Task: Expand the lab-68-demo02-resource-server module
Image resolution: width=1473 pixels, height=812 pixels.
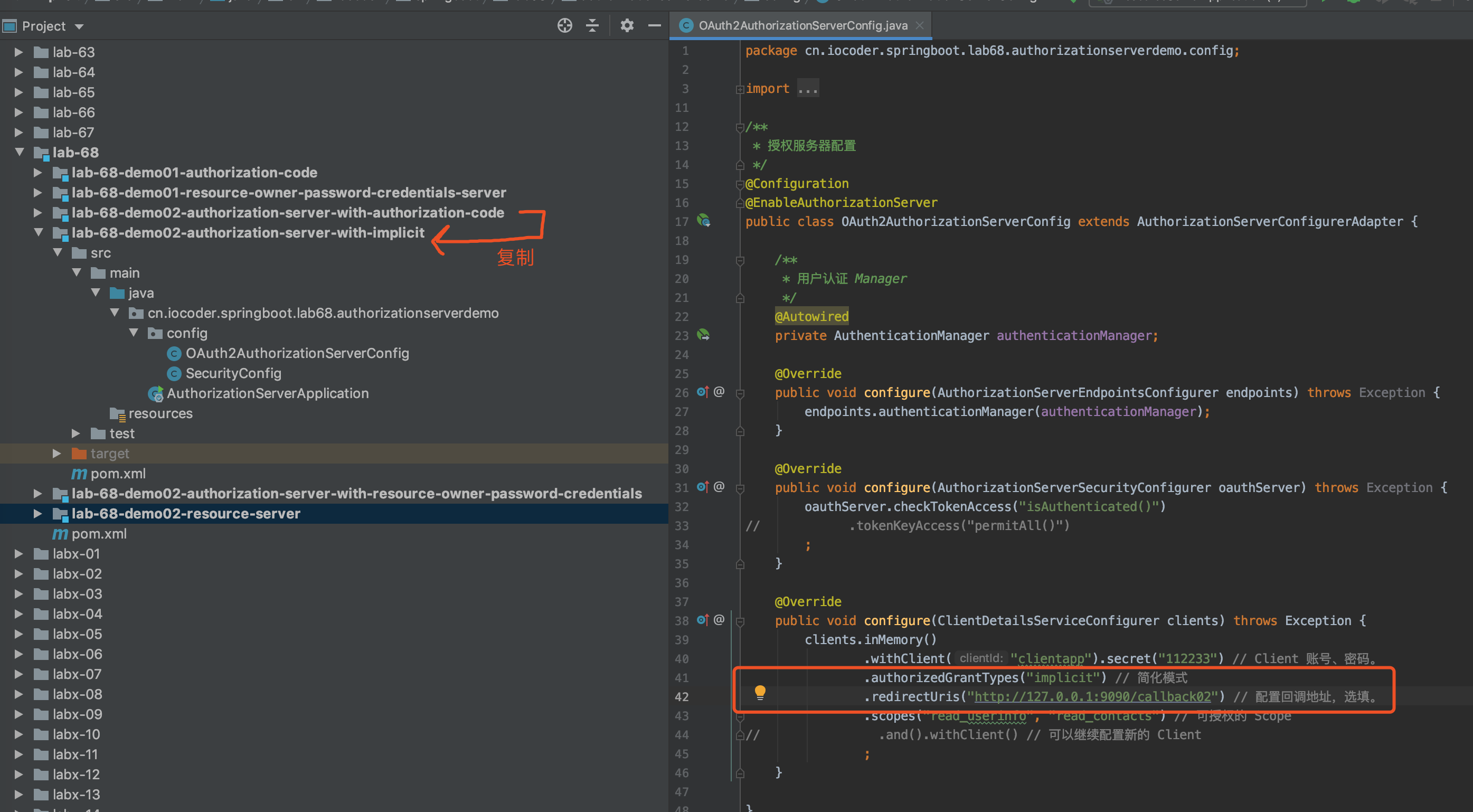Action: (x=37, y=514)
